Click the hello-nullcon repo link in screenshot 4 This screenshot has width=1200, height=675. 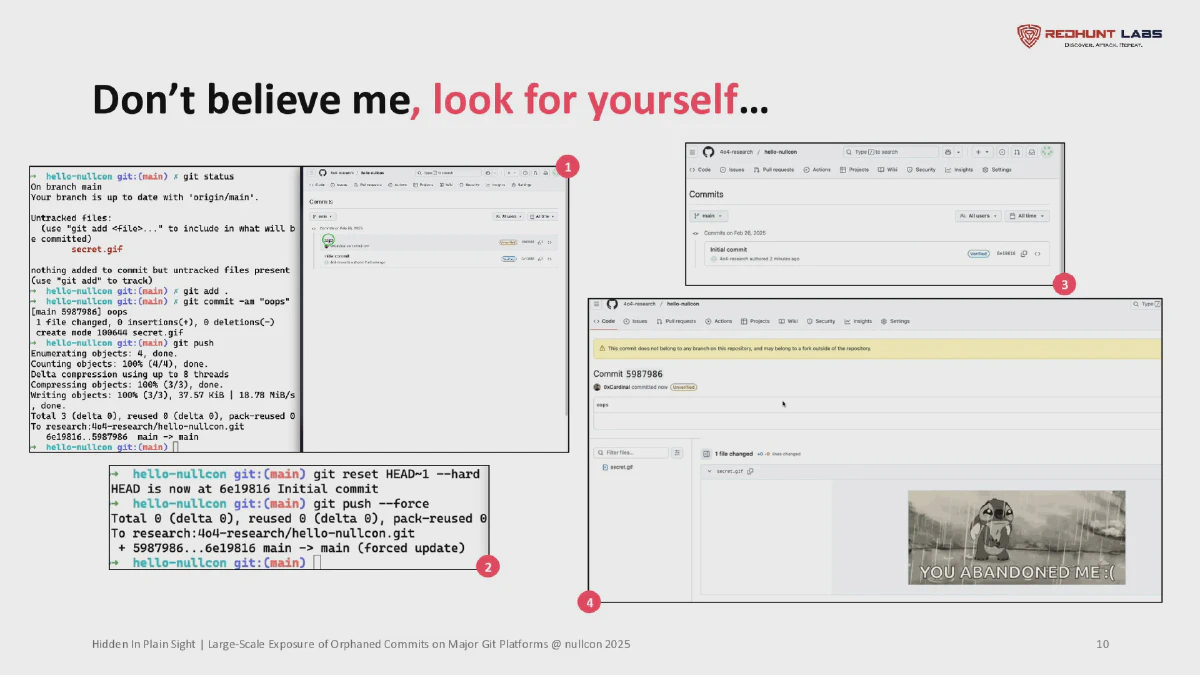pos(683,304)
